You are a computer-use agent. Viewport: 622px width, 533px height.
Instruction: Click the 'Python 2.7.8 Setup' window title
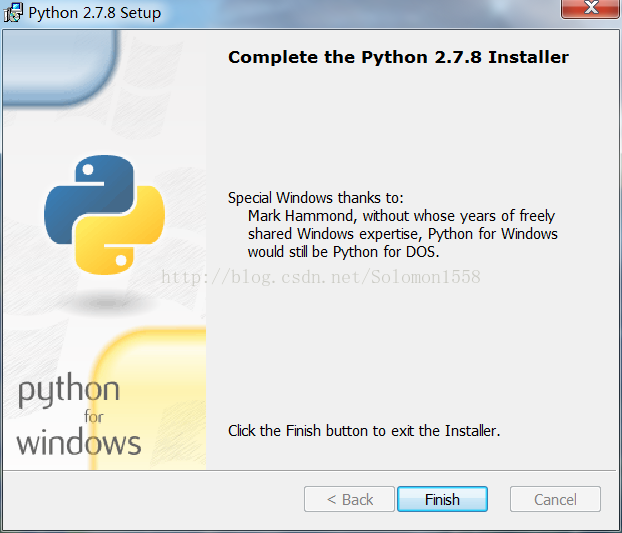pyautogui.click(x=95, y=13)
